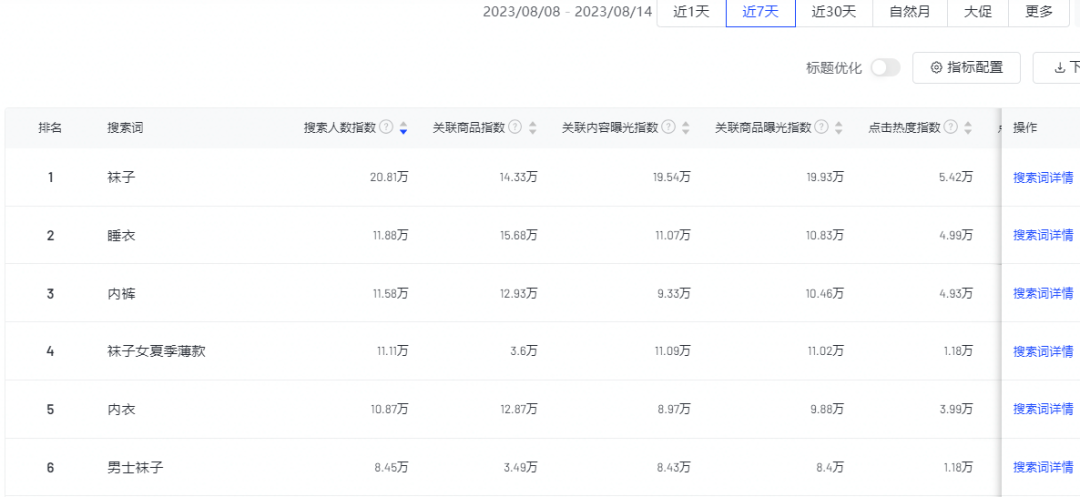Click help icon next to 关联内容曝光指数
The image size is (1080, 497).
tap(668, 128)
